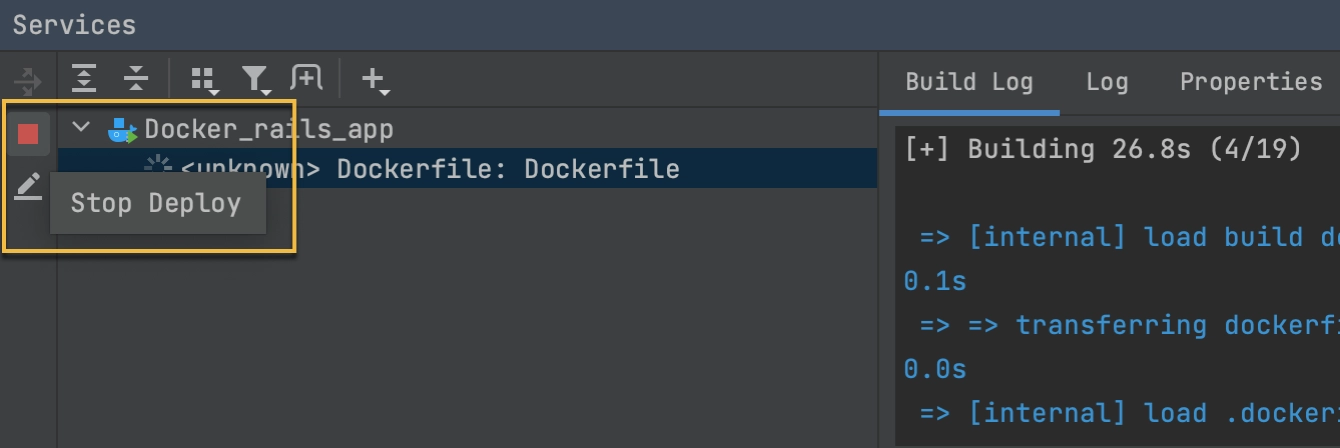Open the Group By options dropdown
Viewport: 1340px width, 448px height.
pyautogui.click(x=204, y=79)
